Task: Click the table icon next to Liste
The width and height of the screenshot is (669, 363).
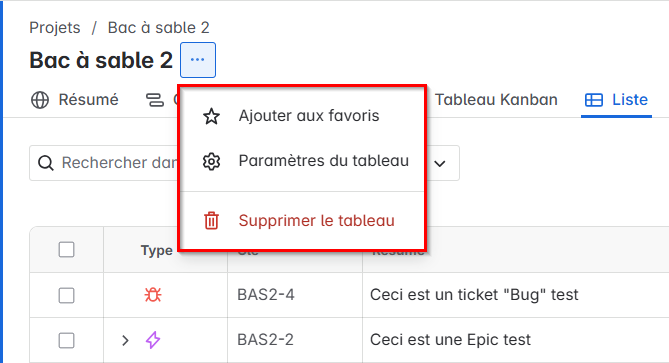Action: tap(593, 100)
